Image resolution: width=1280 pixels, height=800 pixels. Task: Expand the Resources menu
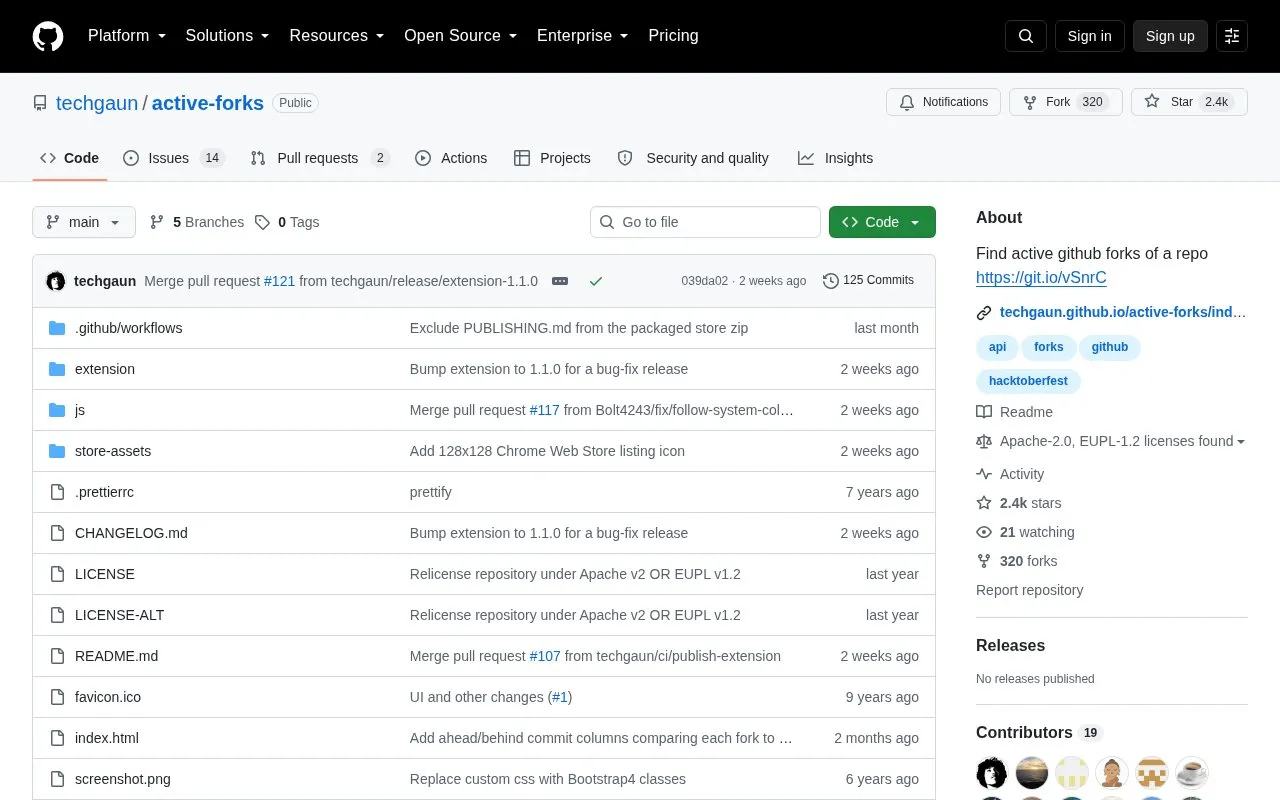[337, 36]
